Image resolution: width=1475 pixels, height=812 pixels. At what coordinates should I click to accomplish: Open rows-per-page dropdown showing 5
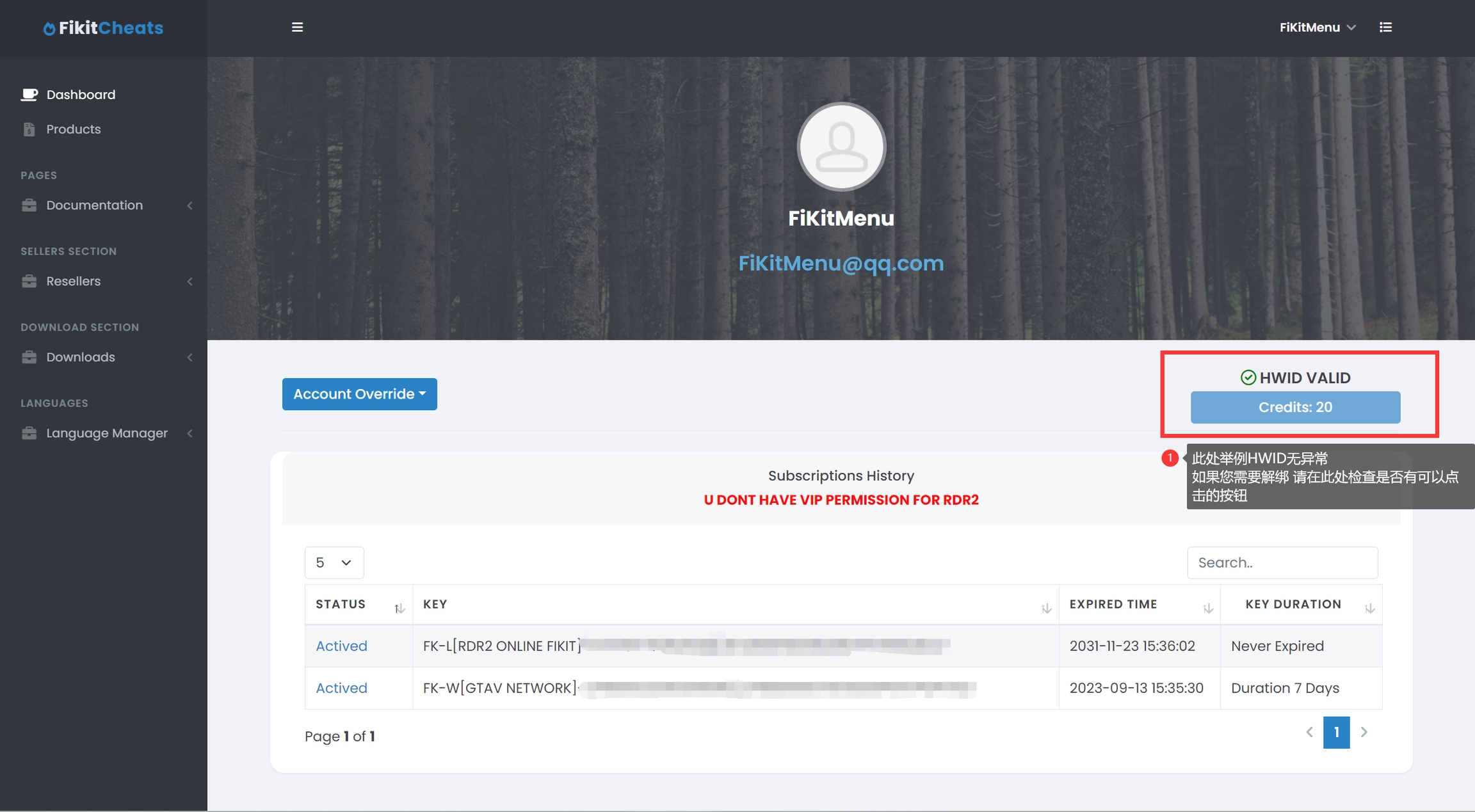tap(334, 562)
